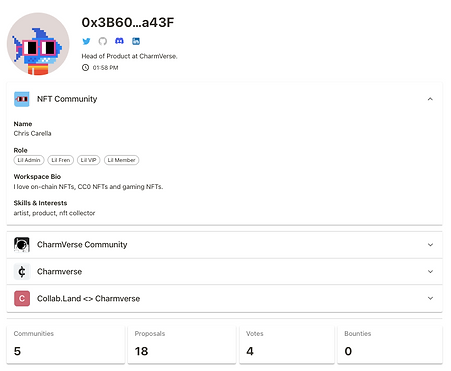Select the Lil Fren role chip

coord(61,160)
